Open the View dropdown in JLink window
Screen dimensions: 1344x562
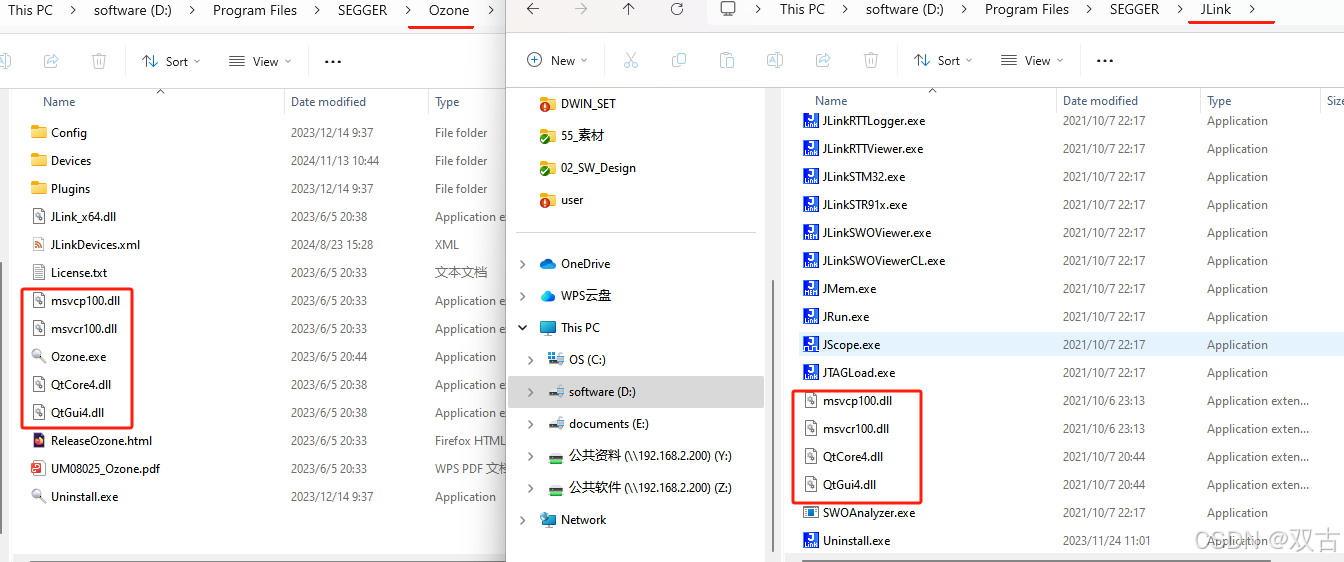[1031, 60]
